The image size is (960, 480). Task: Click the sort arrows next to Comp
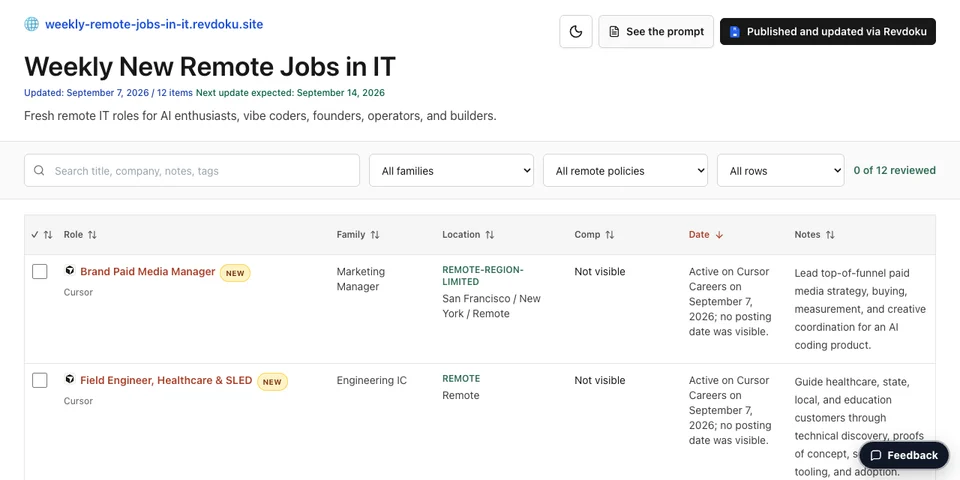click(610, 234)
